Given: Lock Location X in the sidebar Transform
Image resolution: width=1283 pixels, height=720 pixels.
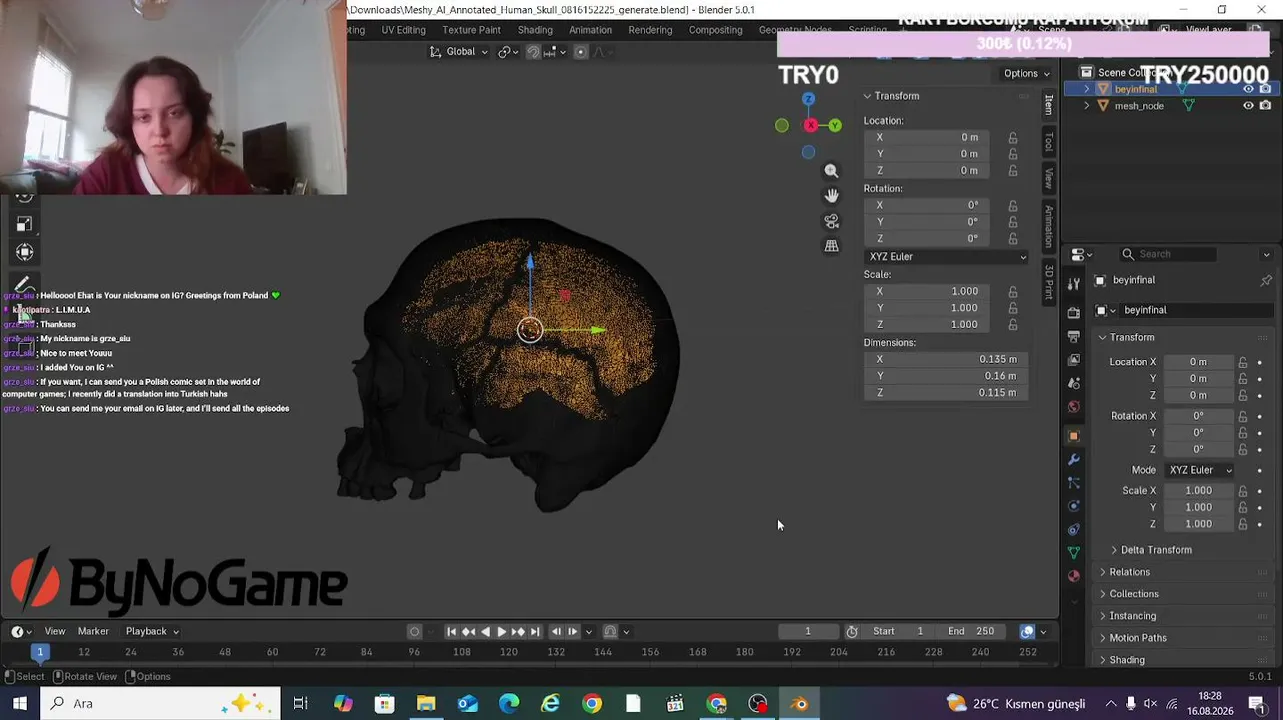Looking at the screenshot, I should pyautogui.click(x=1013, y=137).
